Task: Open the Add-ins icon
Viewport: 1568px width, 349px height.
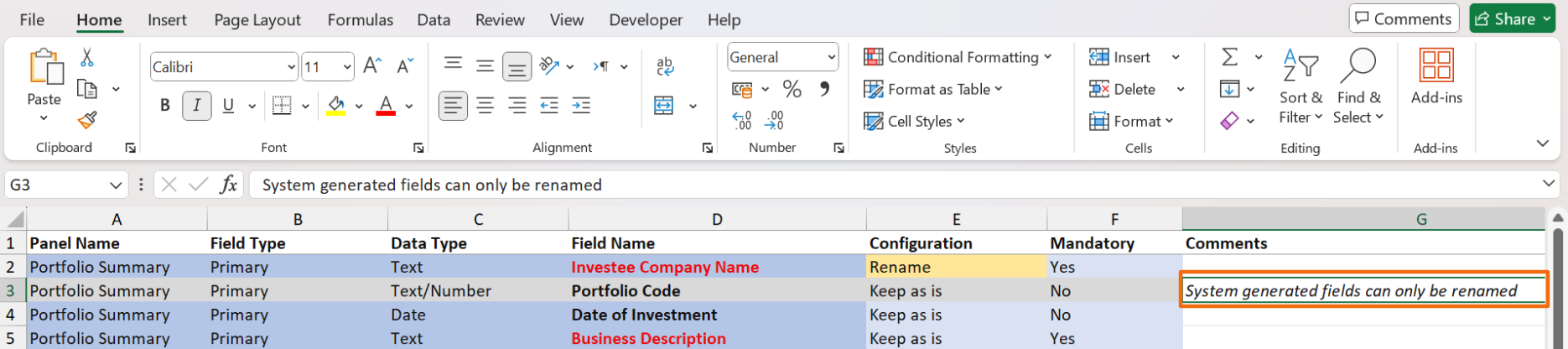Action: 1436,76
